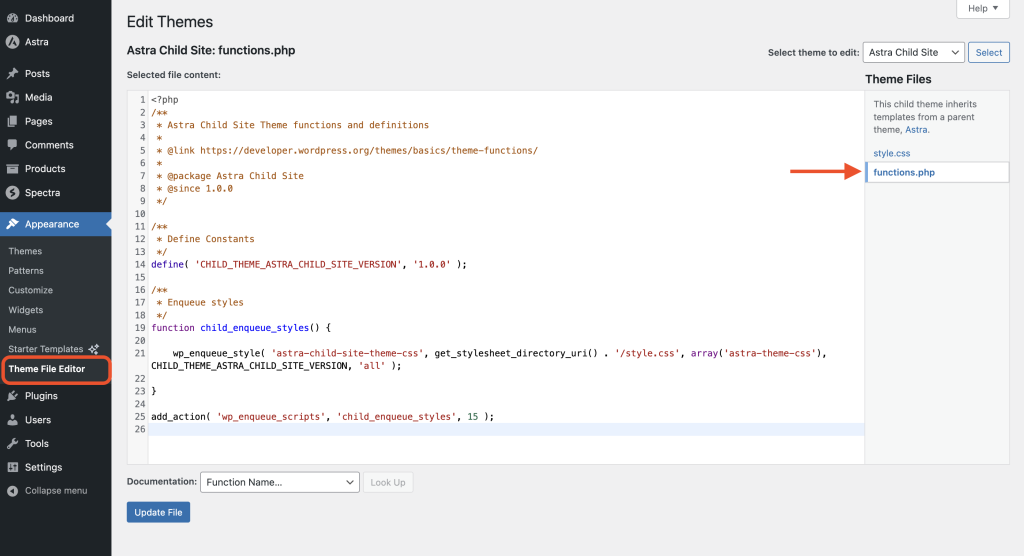Open the Patterns submenu item

point(25,270)
